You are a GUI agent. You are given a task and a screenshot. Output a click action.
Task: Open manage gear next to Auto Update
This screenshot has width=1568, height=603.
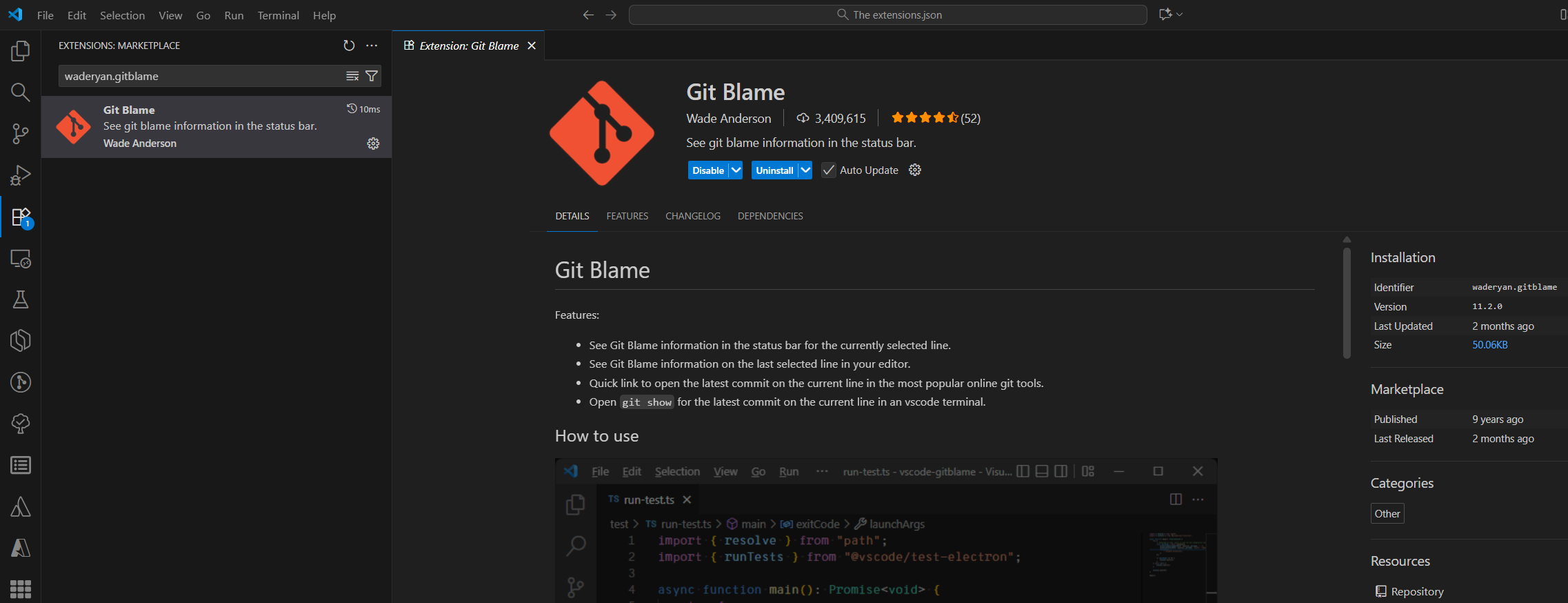[915, 170]
